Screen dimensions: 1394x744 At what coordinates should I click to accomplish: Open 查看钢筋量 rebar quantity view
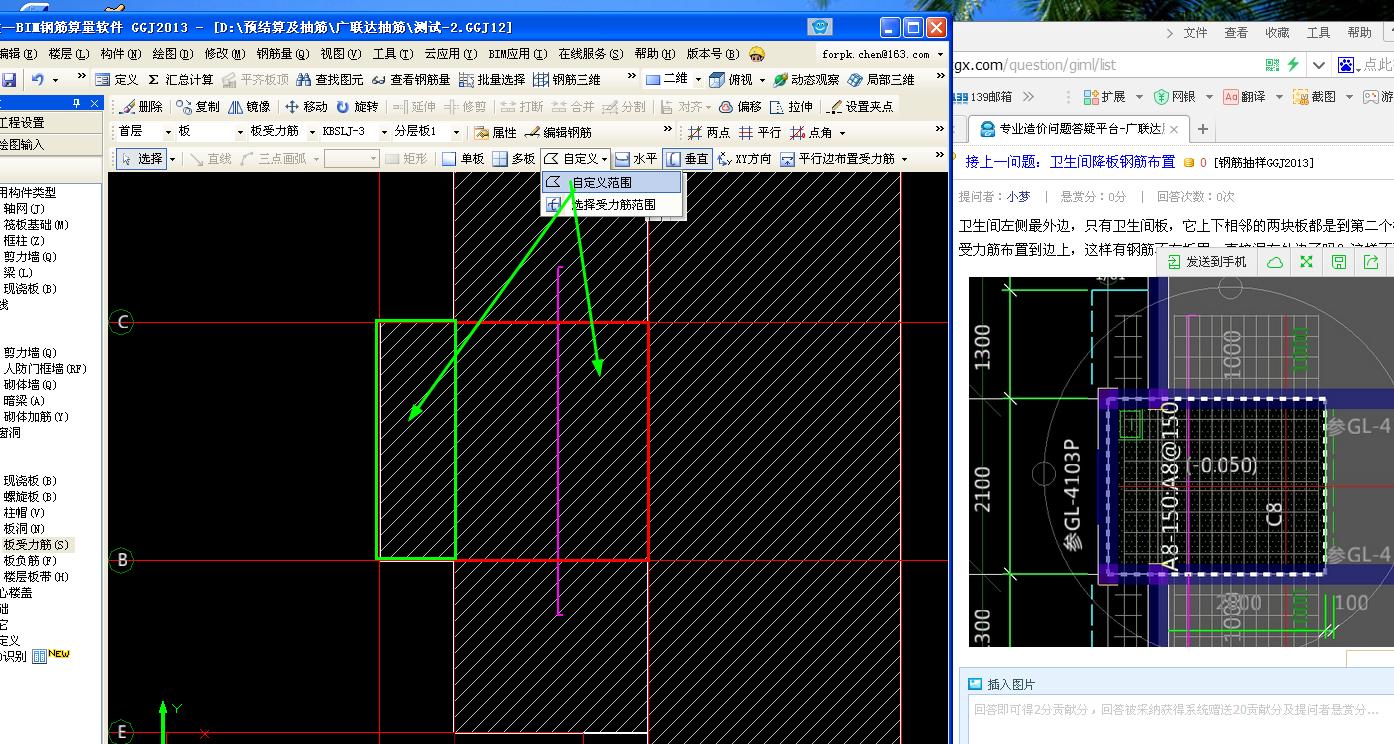(411, 79)
